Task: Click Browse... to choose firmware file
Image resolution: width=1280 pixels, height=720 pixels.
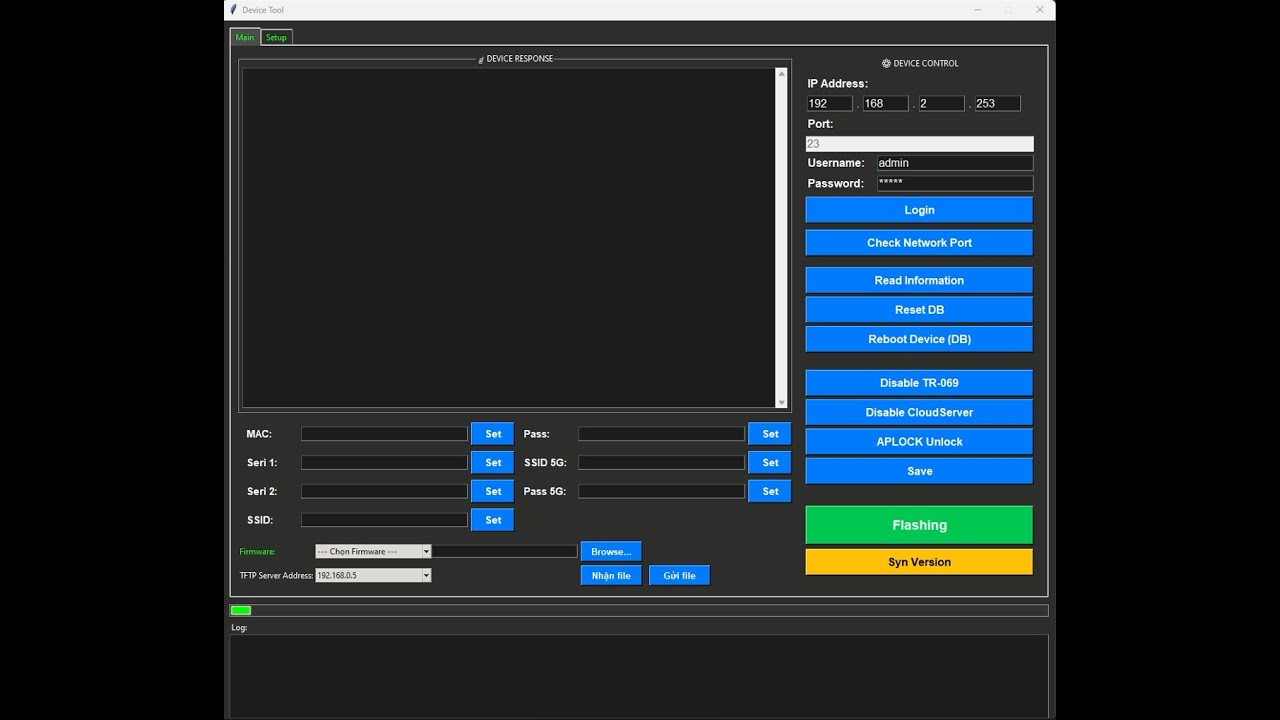Action: 611,551
